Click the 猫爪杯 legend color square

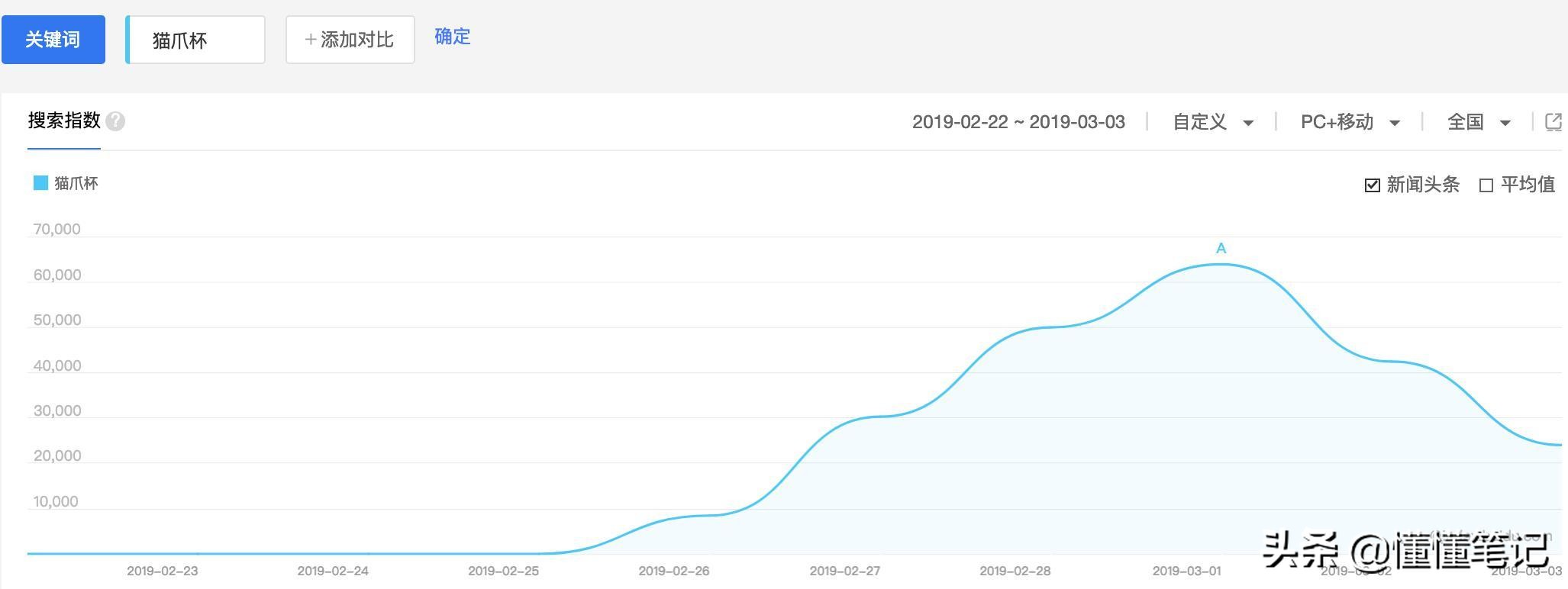point(40,183)
